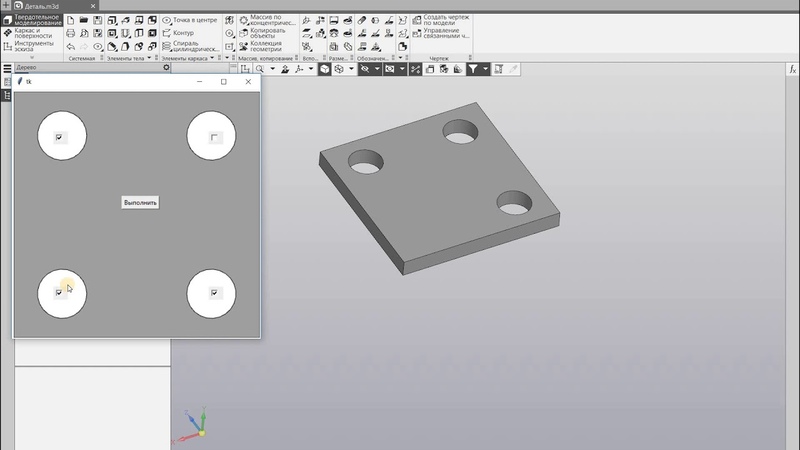Enable shaded cube display mode
Screen dimensions: 800x450
click(324, 69)
